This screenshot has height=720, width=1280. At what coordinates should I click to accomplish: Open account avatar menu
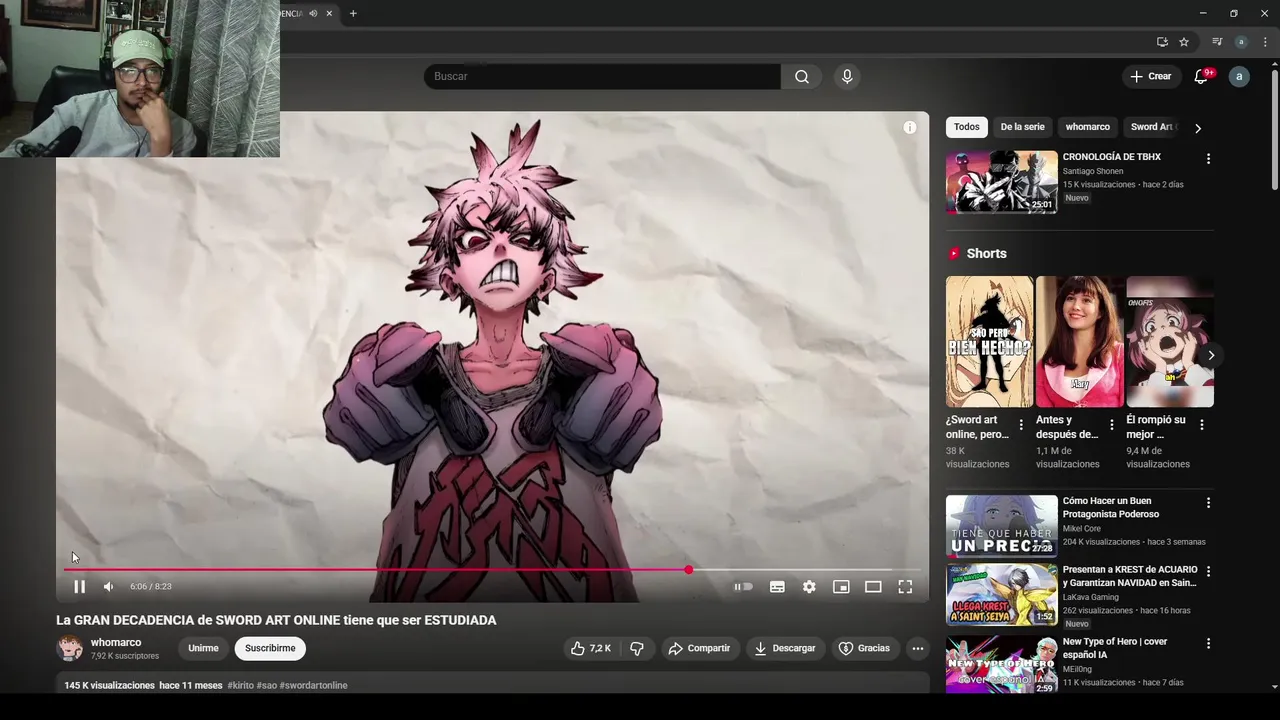point(1239,76)
